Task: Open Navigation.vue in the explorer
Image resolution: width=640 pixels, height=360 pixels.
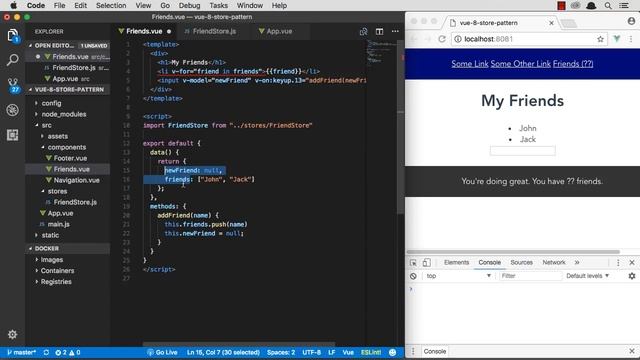Action: [76, 180]
